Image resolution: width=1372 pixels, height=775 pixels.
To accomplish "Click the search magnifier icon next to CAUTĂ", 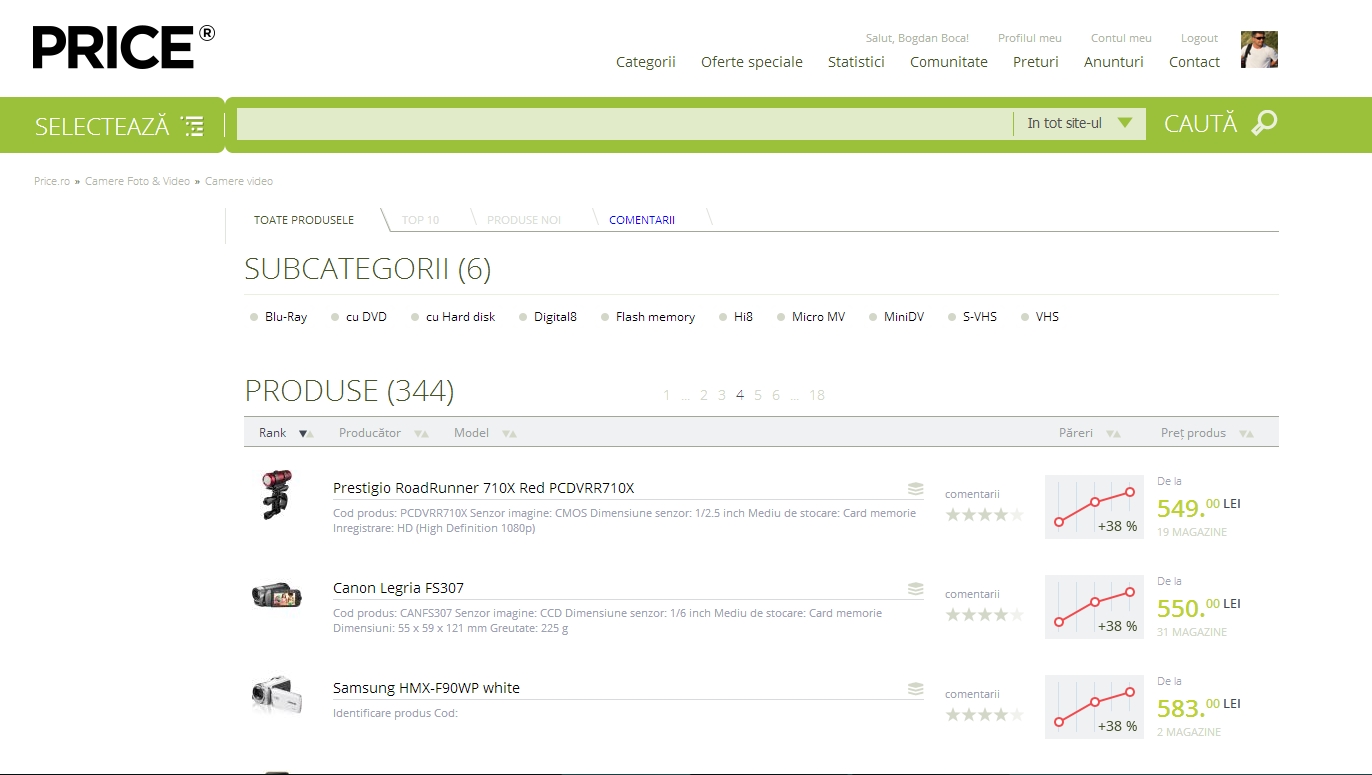I will coord(1264,123).
